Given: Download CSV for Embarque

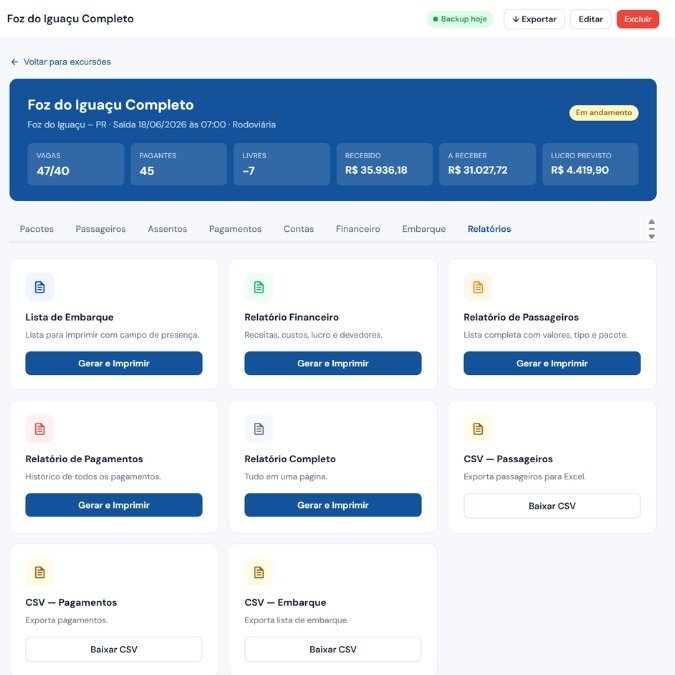Looking at the screenshot, I should 333,649.
